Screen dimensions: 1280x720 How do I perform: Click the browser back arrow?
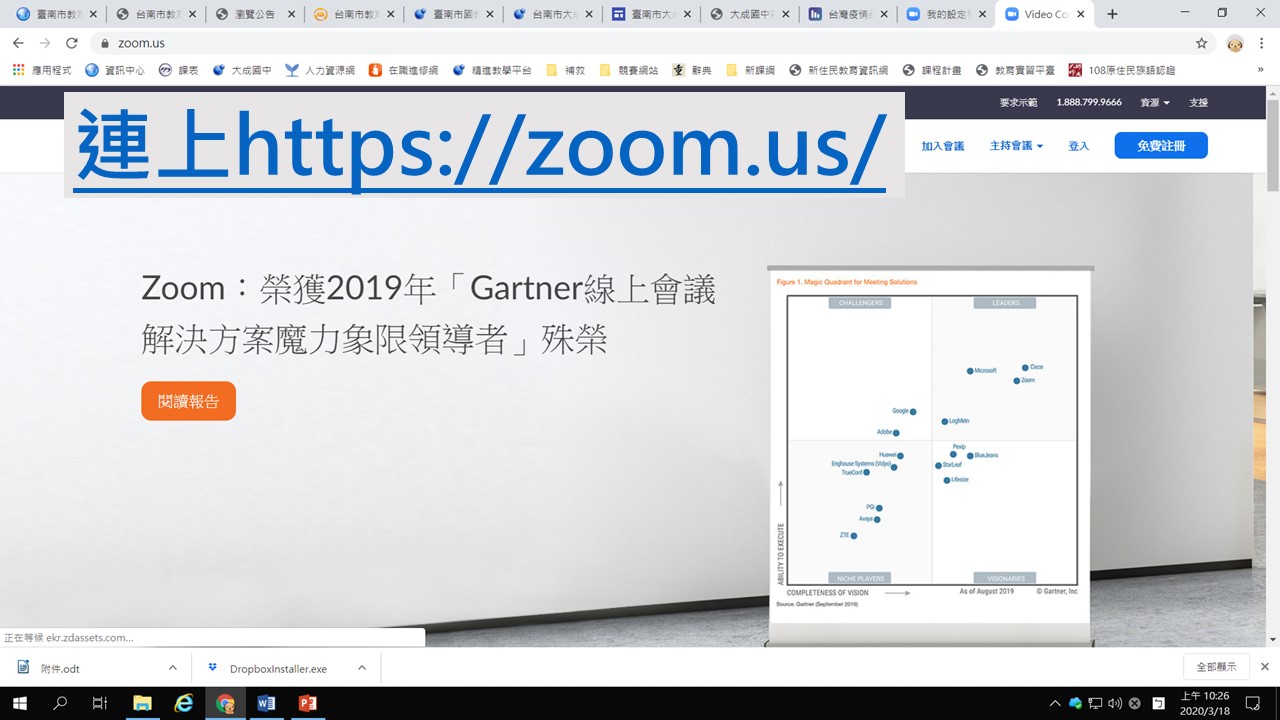click(18, 43)
